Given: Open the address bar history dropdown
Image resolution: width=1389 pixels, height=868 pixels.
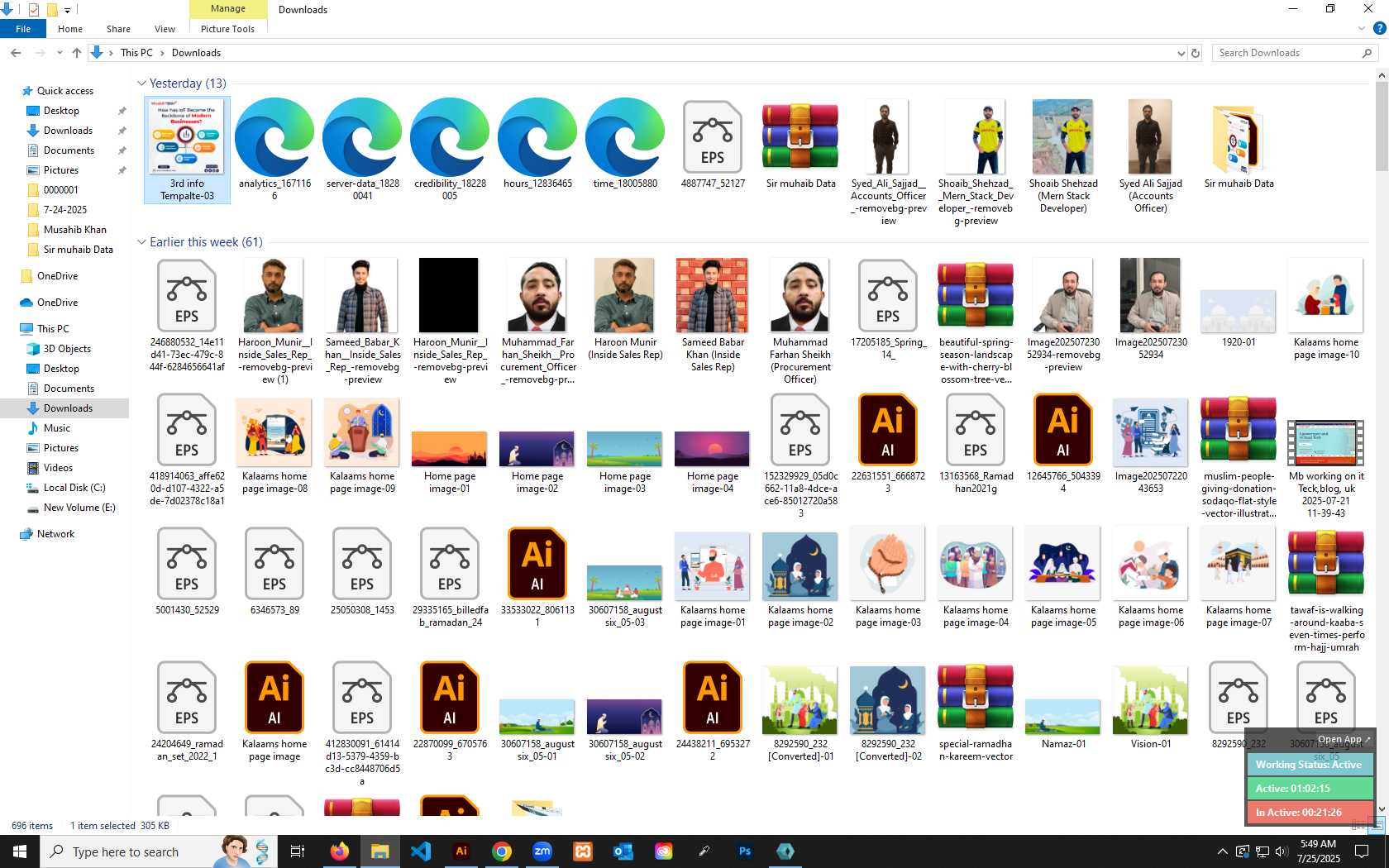Looking at the screenshot, I should (1181, 53).
